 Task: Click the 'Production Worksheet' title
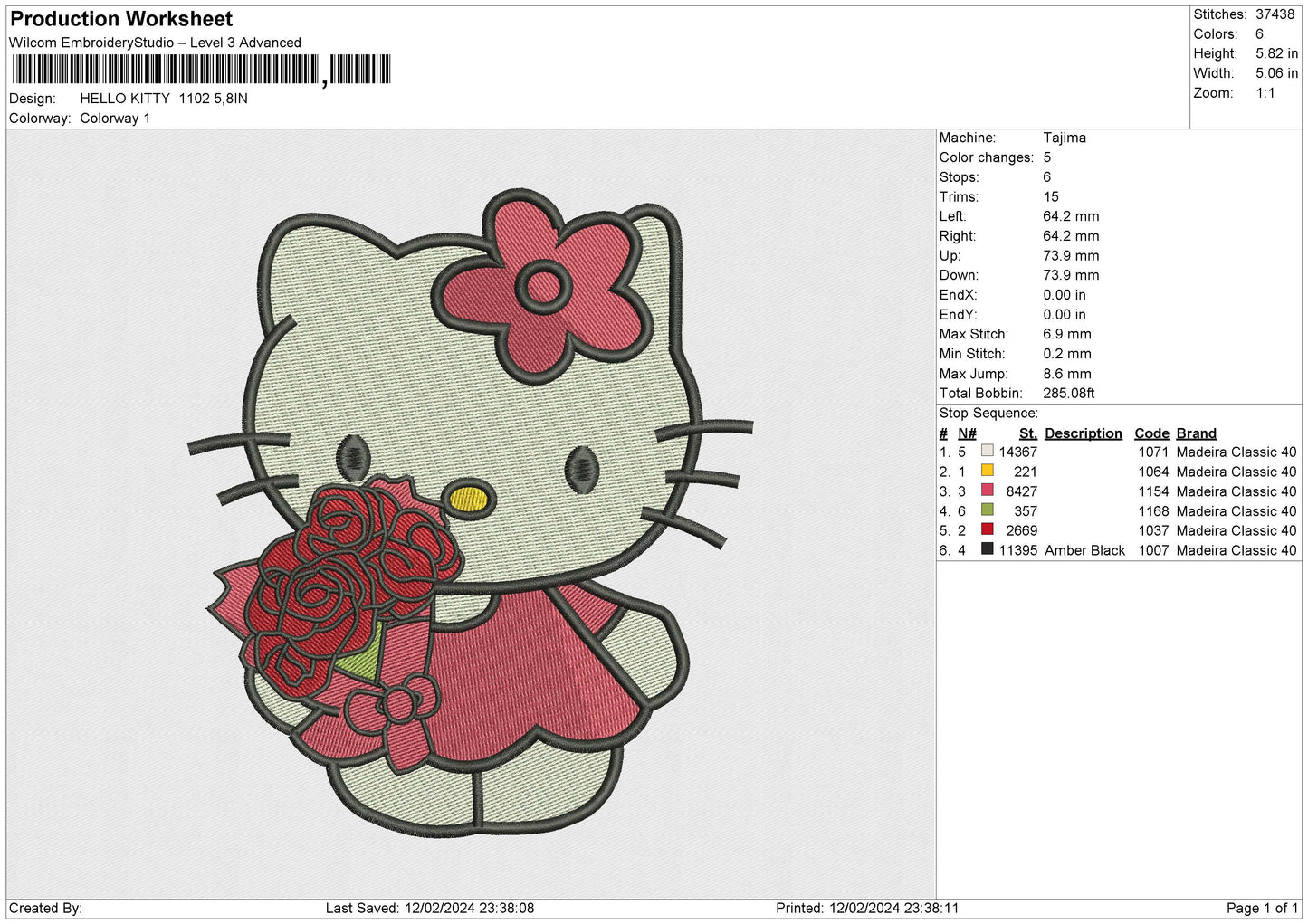[x=121, y=19]
